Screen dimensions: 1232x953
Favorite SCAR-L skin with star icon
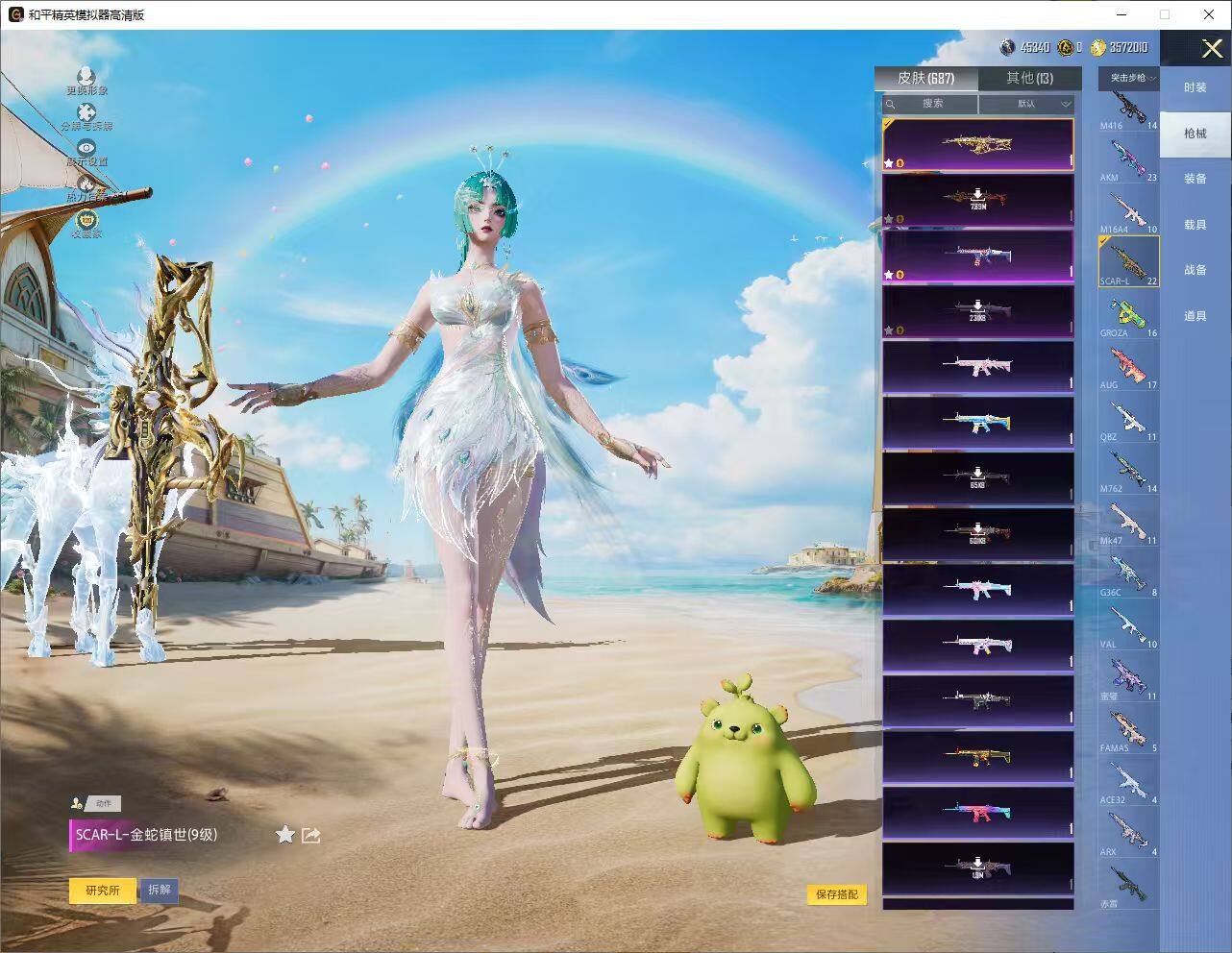pos(284,834)
